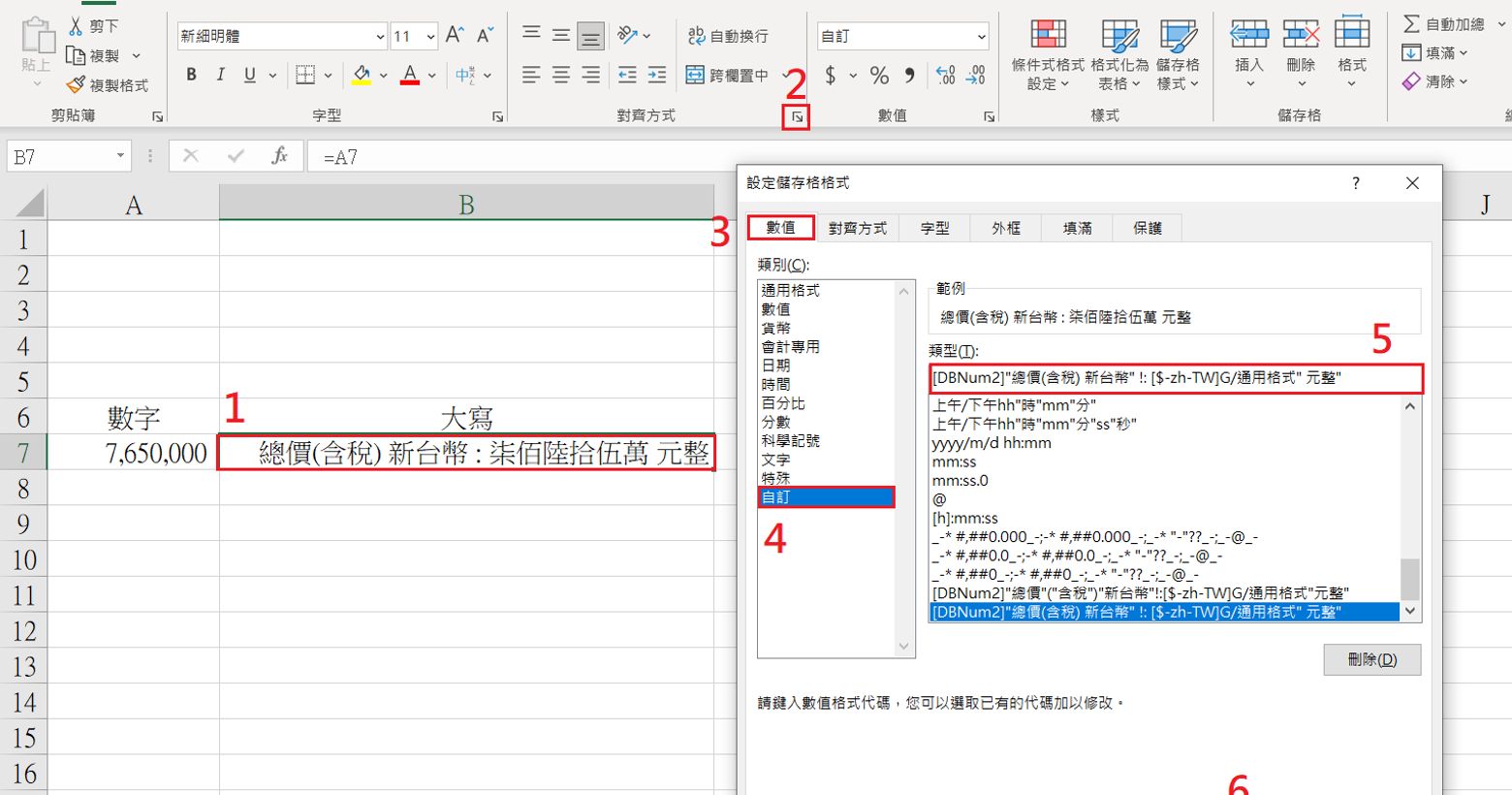Screen dimensions: 1512x795
Task: Open the Name Box dropdown arrow
Action: click(120, 156)
